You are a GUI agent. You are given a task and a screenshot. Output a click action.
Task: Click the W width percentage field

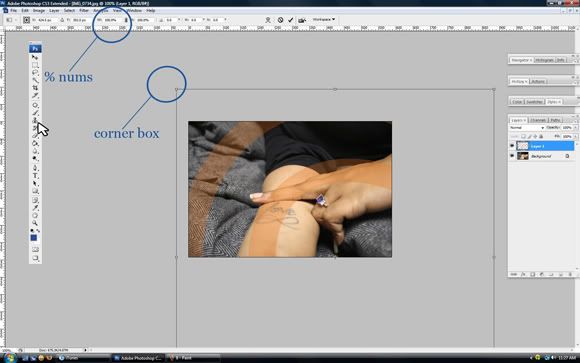[112, 20]
